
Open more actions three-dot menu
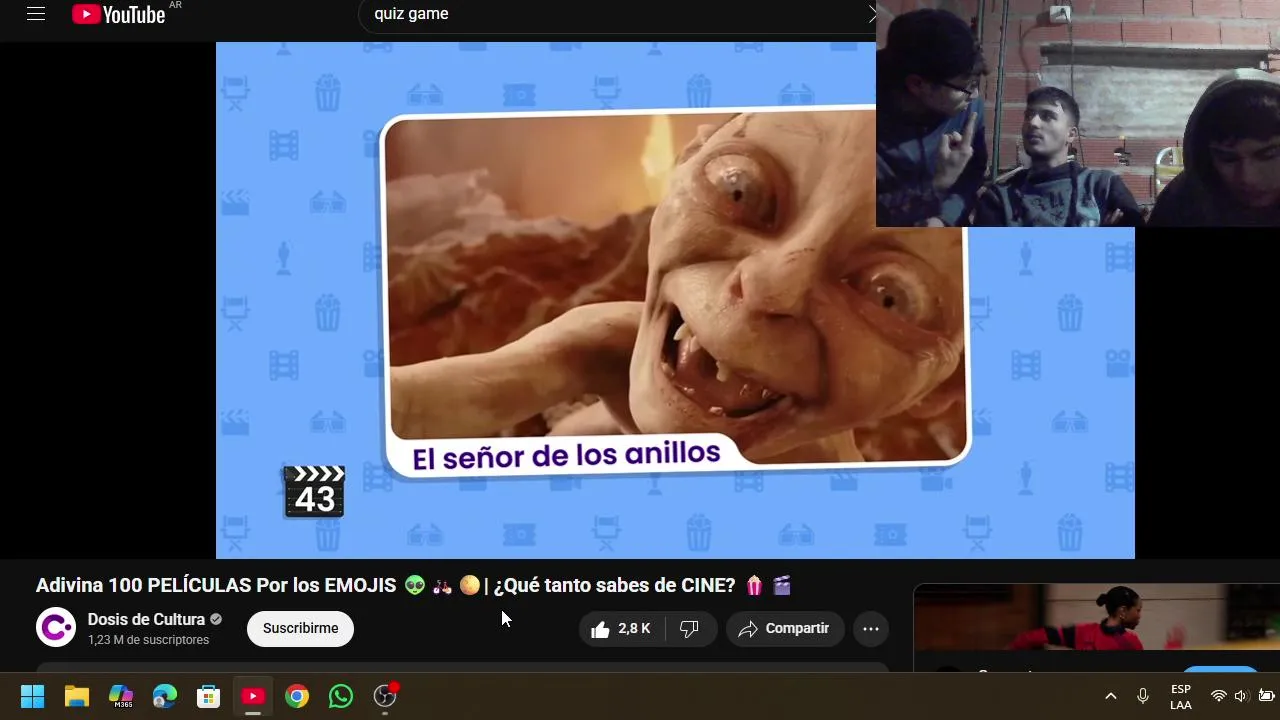871,629
